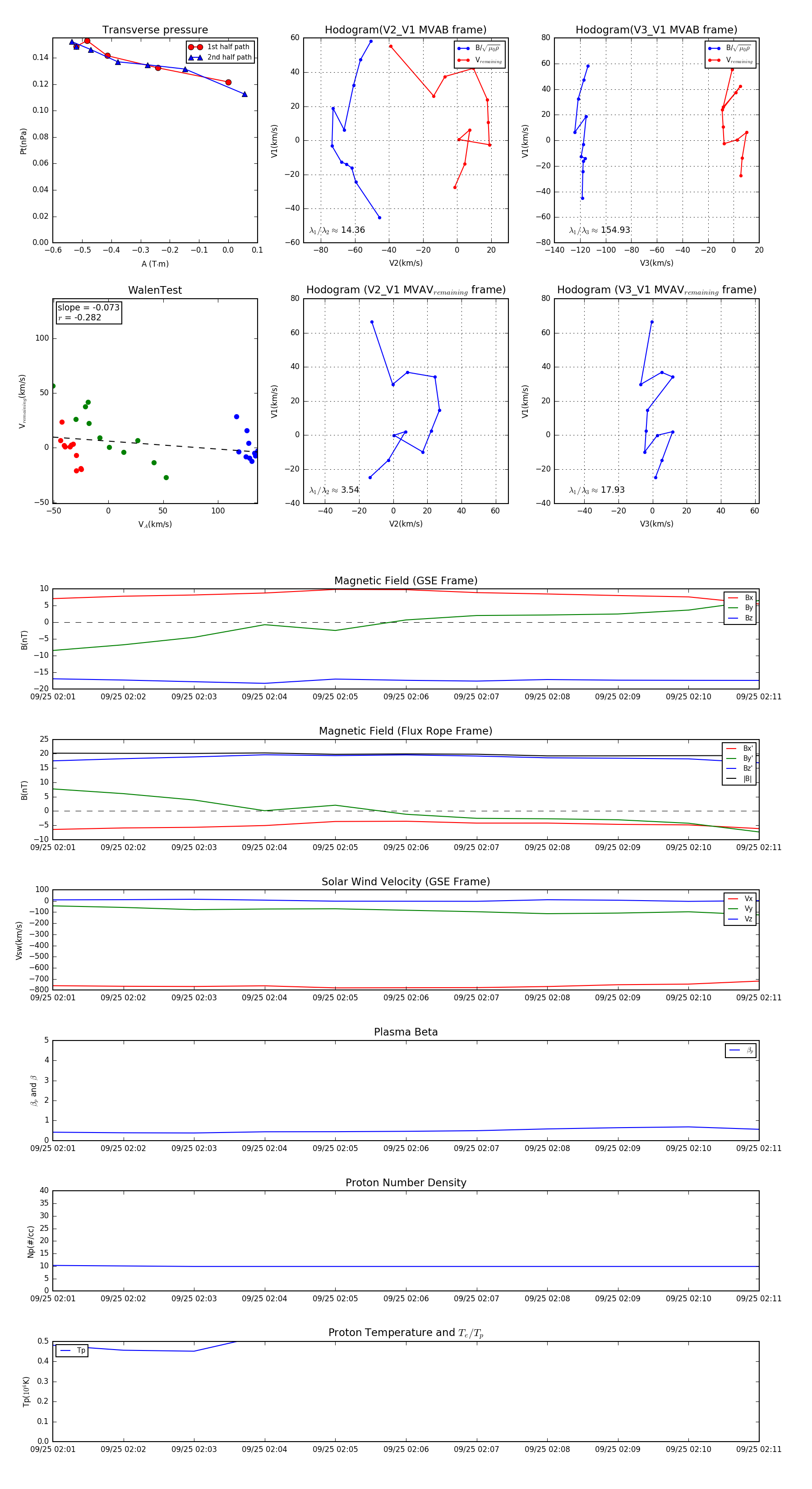812x1489 pixels.
Task: Click the 'Plasma Beta' panel title
Action: click(x=406, y=1032)
